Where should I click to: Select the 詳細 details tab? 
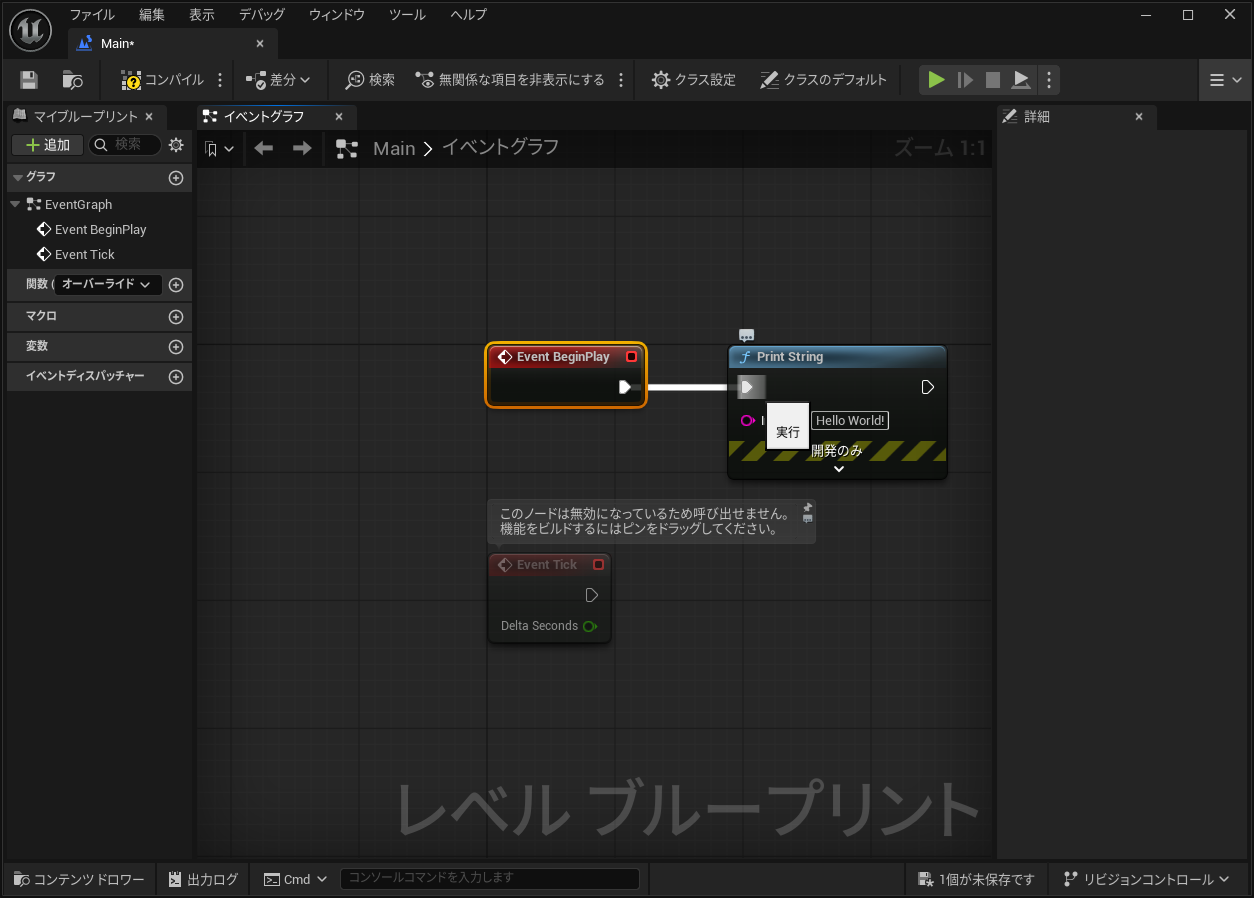[x=1076, y=117]
